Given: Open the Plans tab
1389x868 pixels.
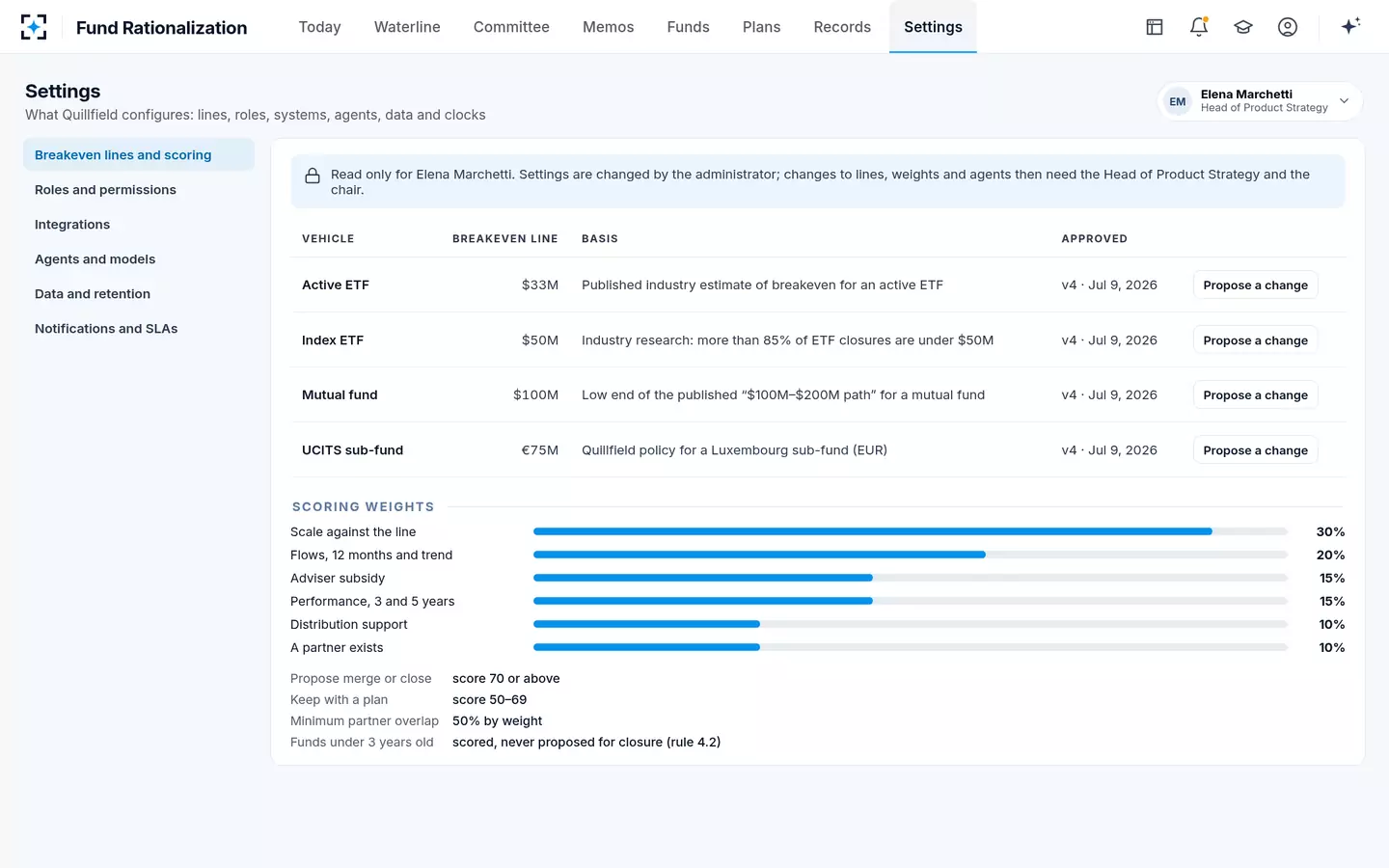Looking at the screenshot, I should coord(761,27).
